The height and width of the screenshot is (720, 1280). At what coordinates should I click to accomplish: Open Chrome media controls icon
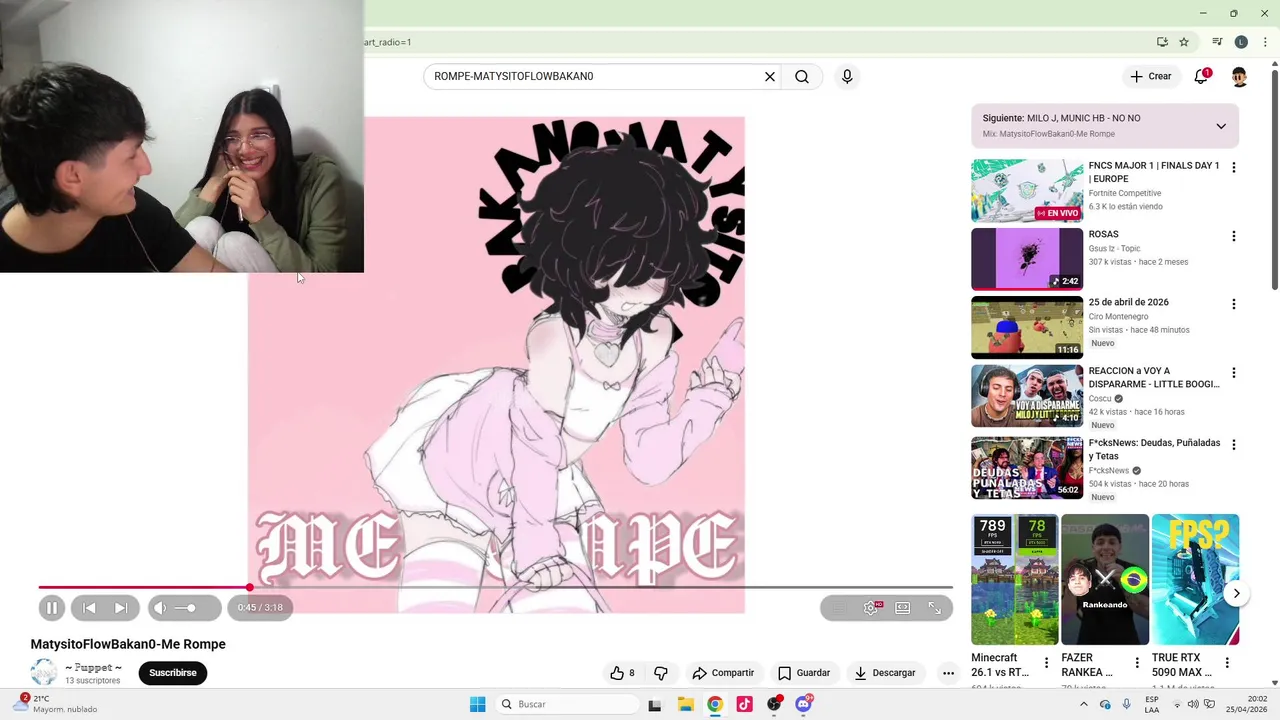pos(1217,42)
